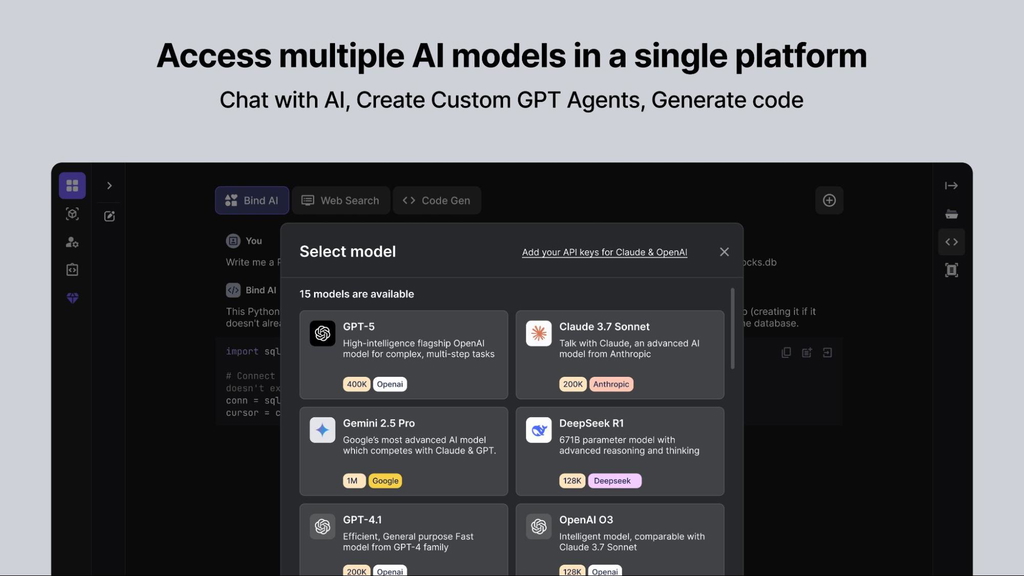
Task: Open the dashboard grid icon in sidebar
Action: 72,186
